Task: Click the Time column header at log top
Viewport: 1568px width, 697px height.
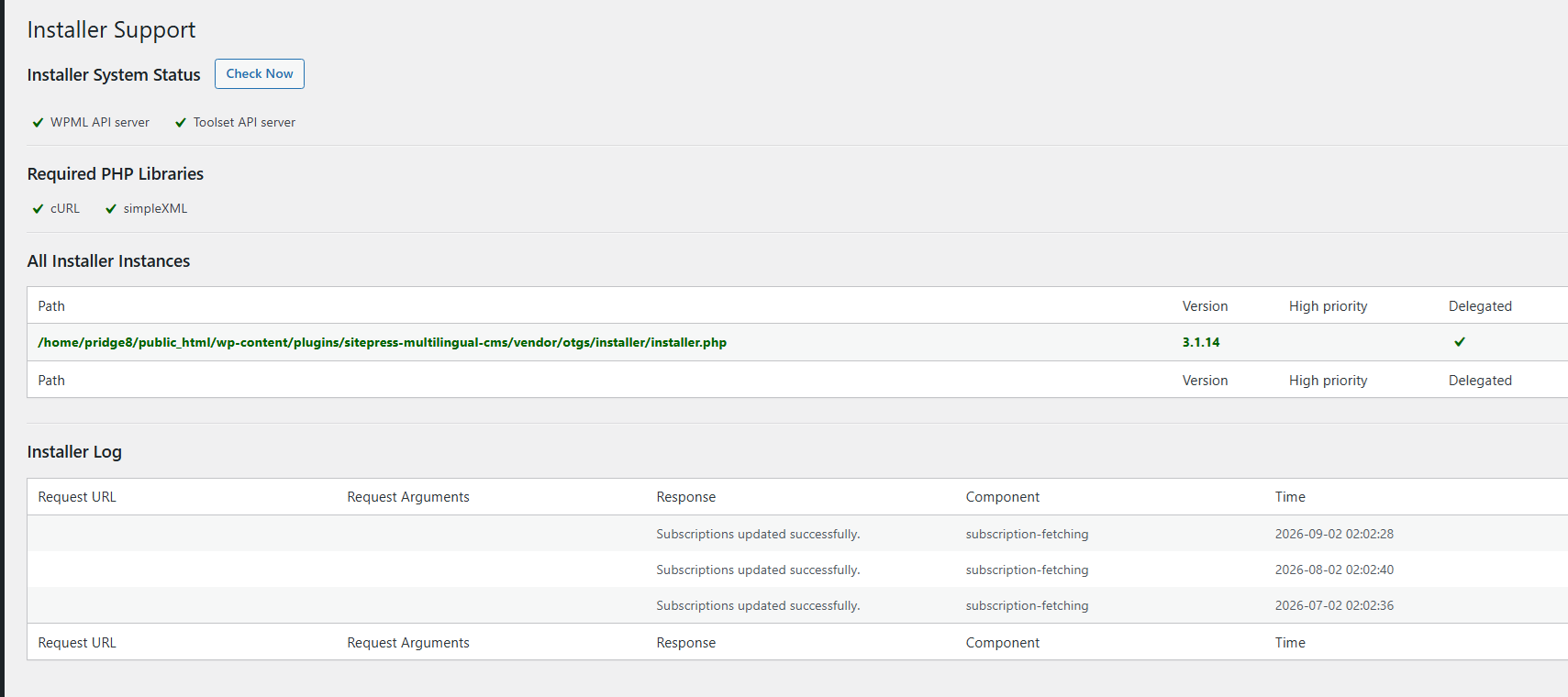Action: 1290,497
